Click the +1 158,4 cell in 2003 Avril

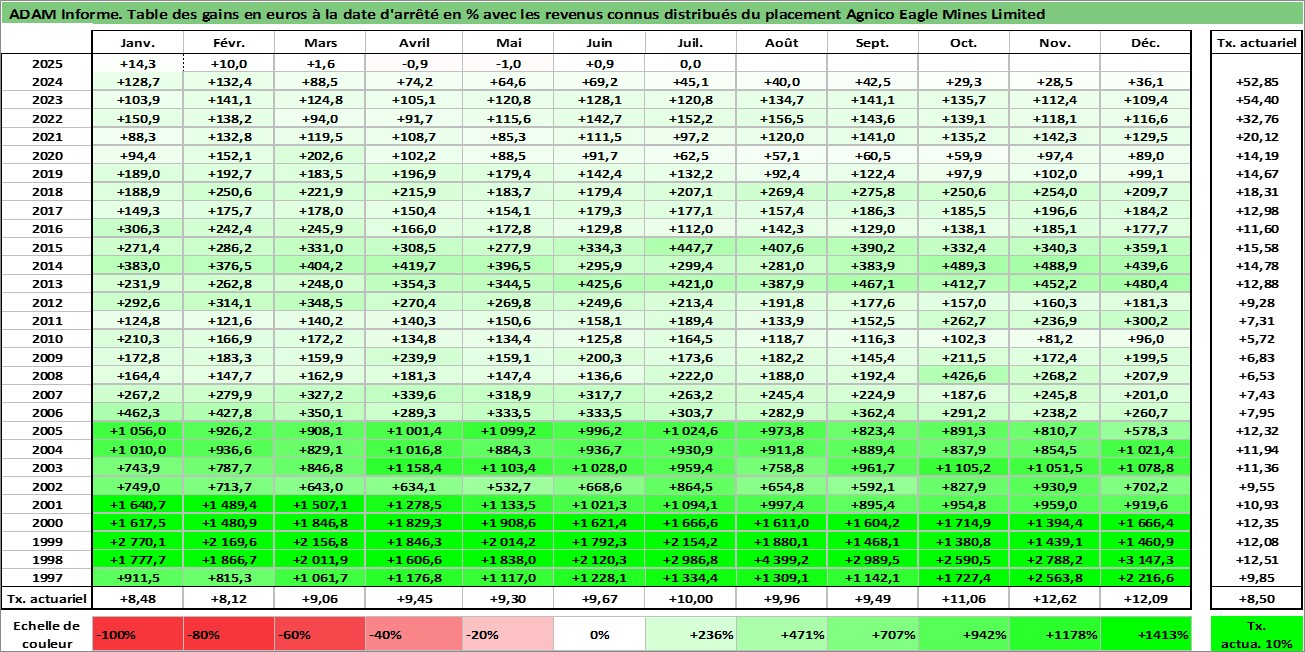point(412,468)
